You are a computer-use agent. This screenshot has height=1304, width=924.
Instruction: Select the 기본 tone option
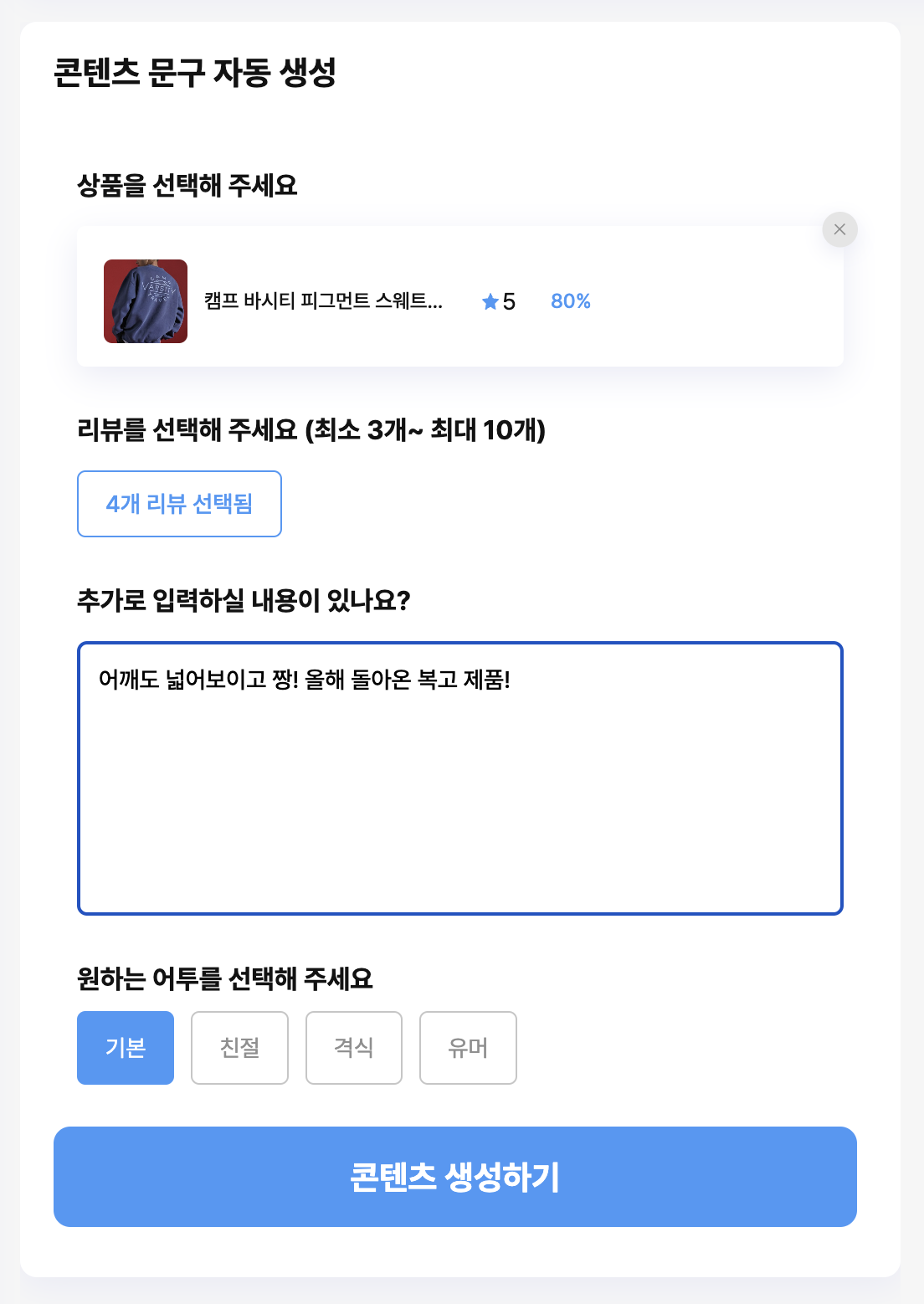click(126, 1048)
